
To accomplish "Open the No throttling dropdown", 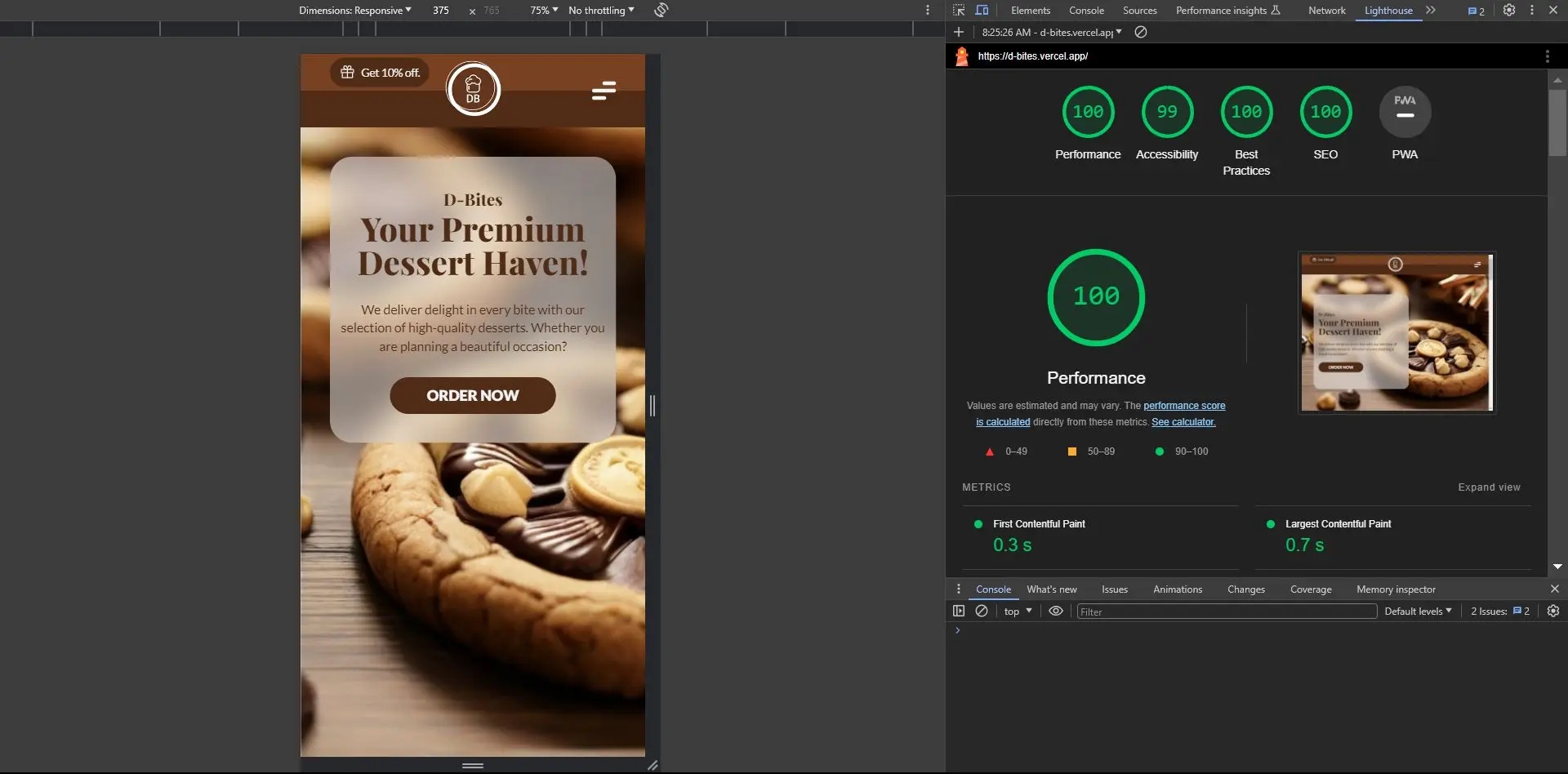I will [601, 11].
